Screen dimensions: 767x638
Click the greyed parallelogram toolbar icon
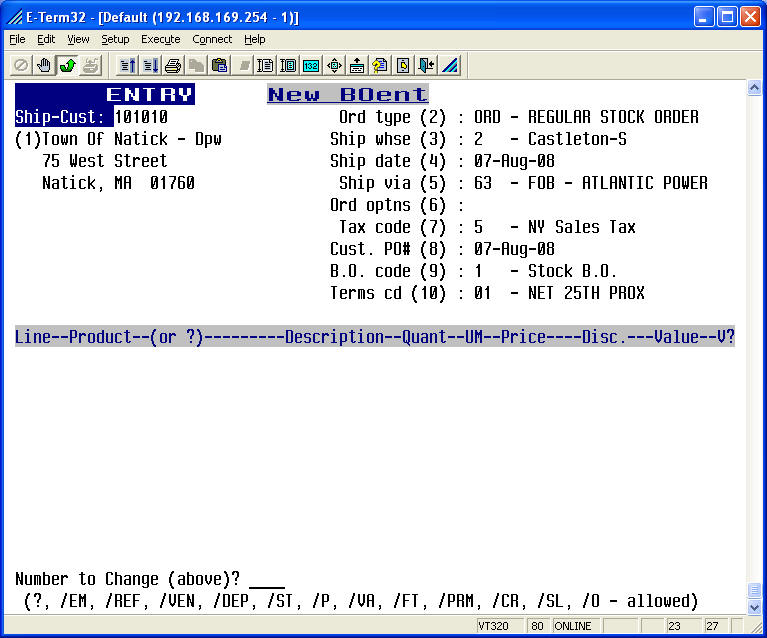pos(243,65)
